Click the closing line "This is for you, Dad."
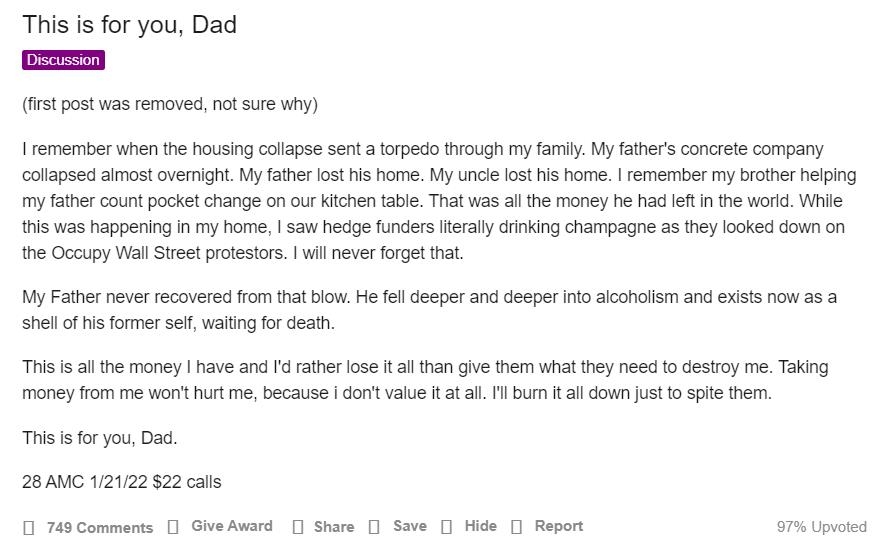The width and height of the screenshot is (886, 549). point(99,438)
